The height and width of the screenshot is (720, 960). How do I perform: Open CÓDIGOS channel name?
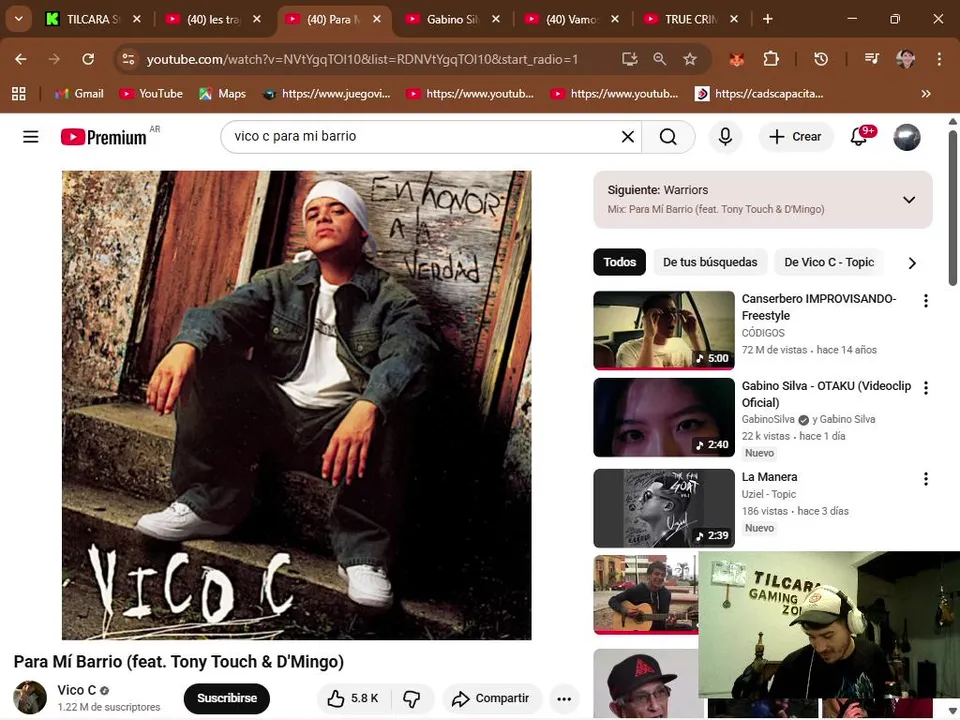click(x=763, y=333)
